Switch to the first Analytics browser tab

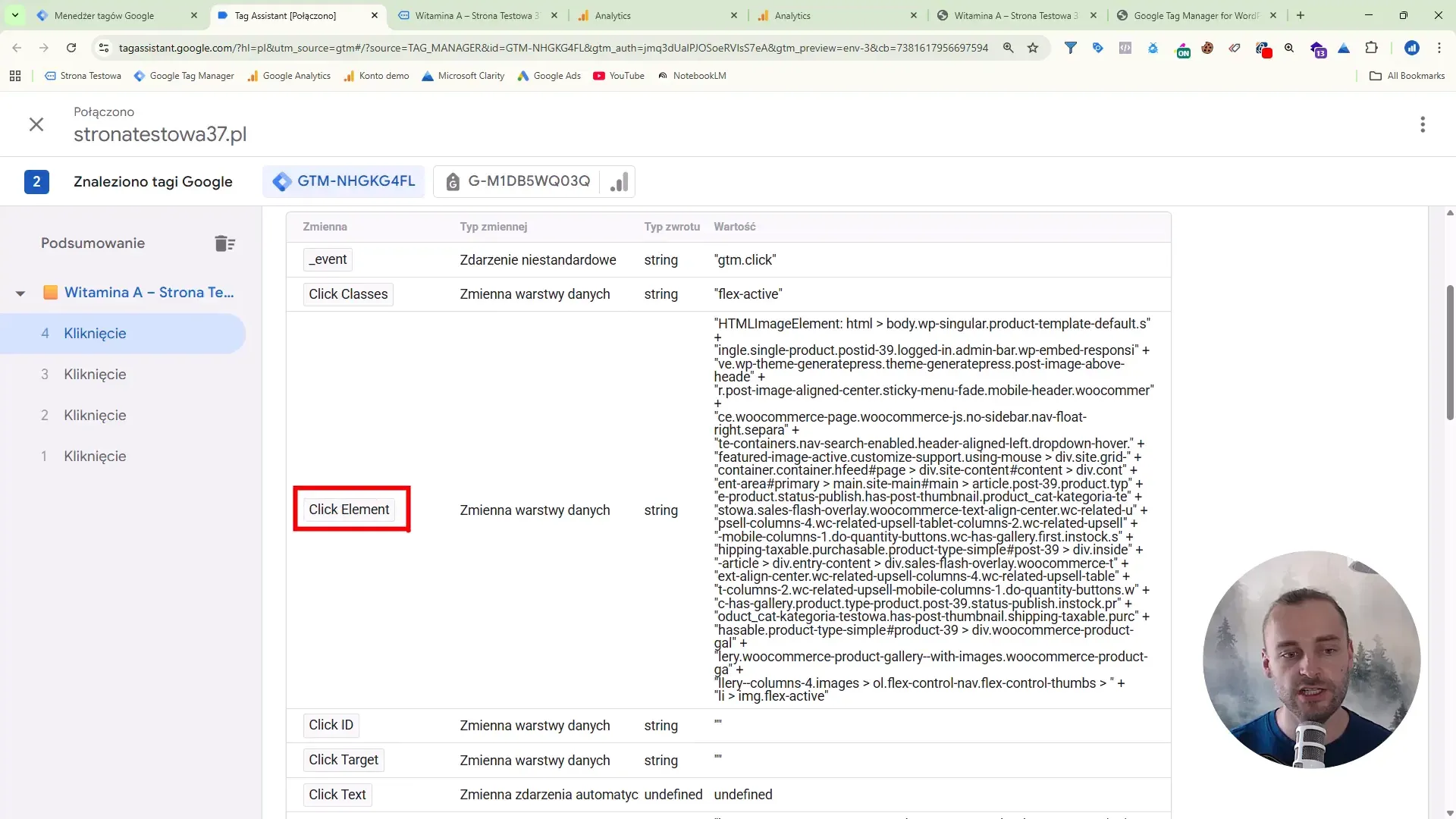click(658, 15)
